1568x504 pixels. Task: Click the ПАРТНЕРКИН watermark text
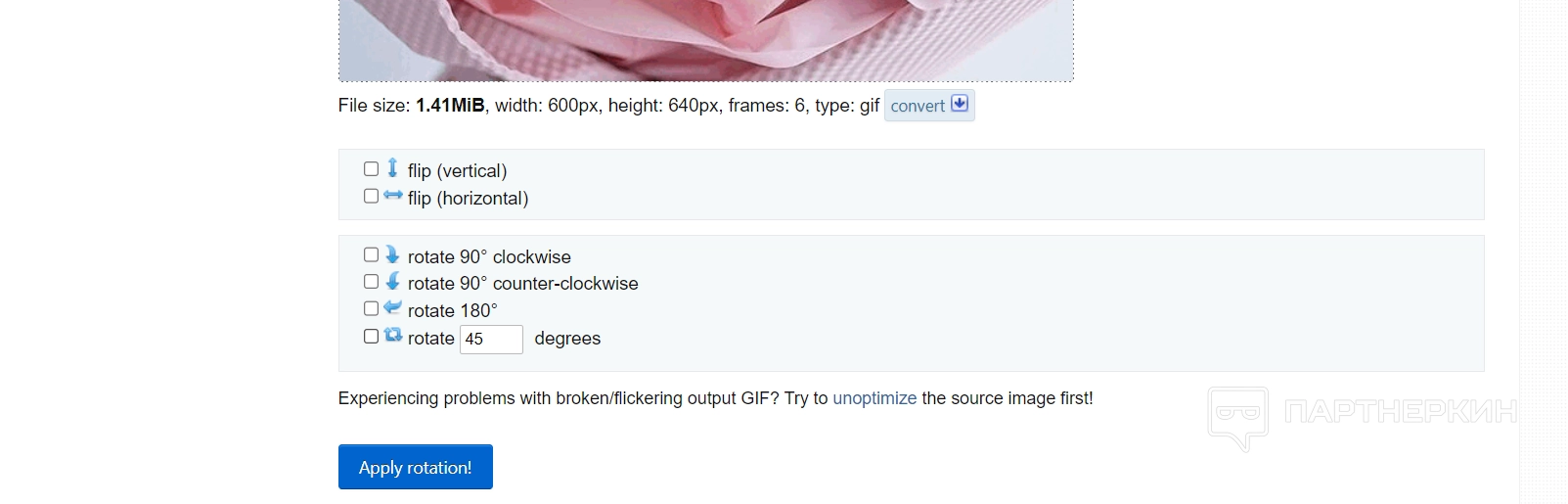1400,412
